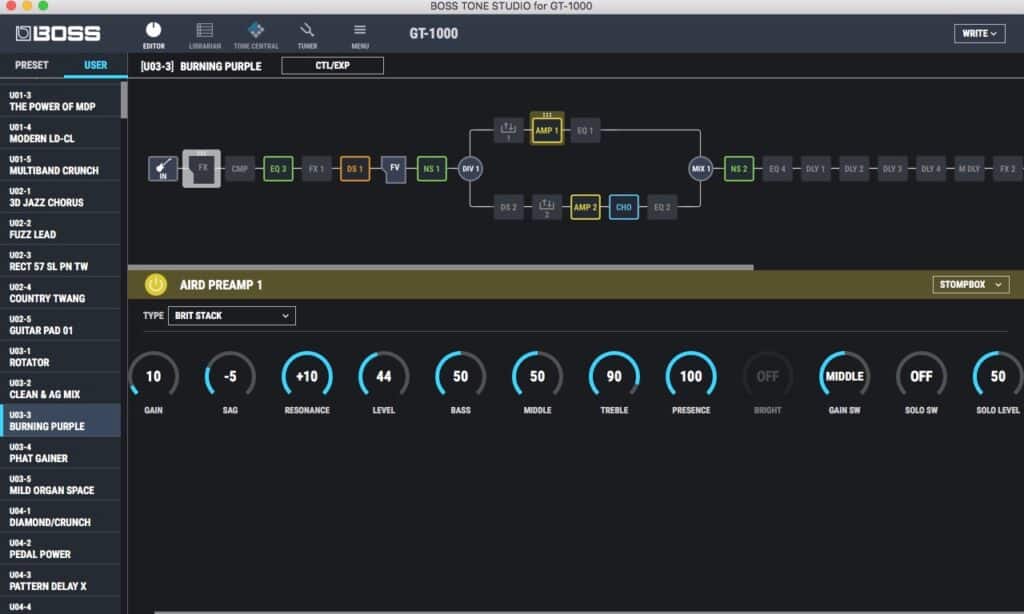Image resolution: width=1024 pixels, height=614 pixels.
Task: Select the FX 2 block
Action: pos(1008,169)
